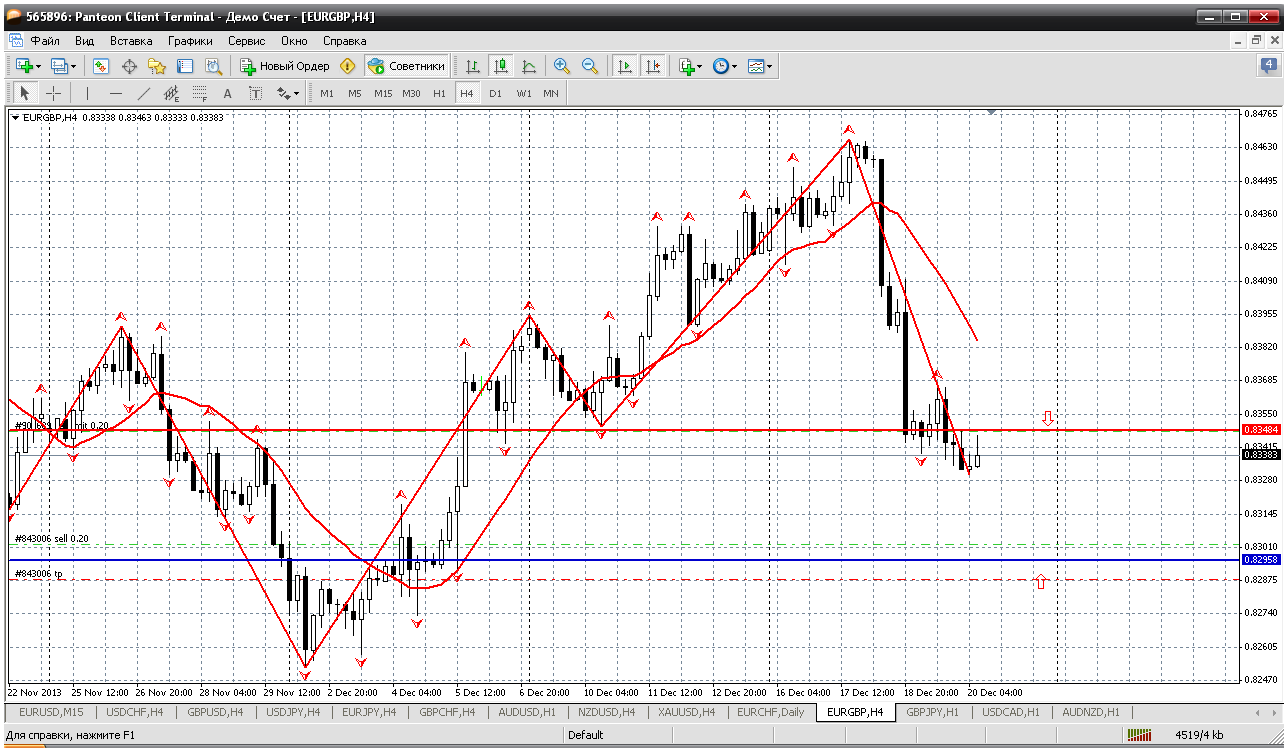Select the cursor arrow tool
The image size is (1288, 748).
pyautogui.click(x=25, y=93)
